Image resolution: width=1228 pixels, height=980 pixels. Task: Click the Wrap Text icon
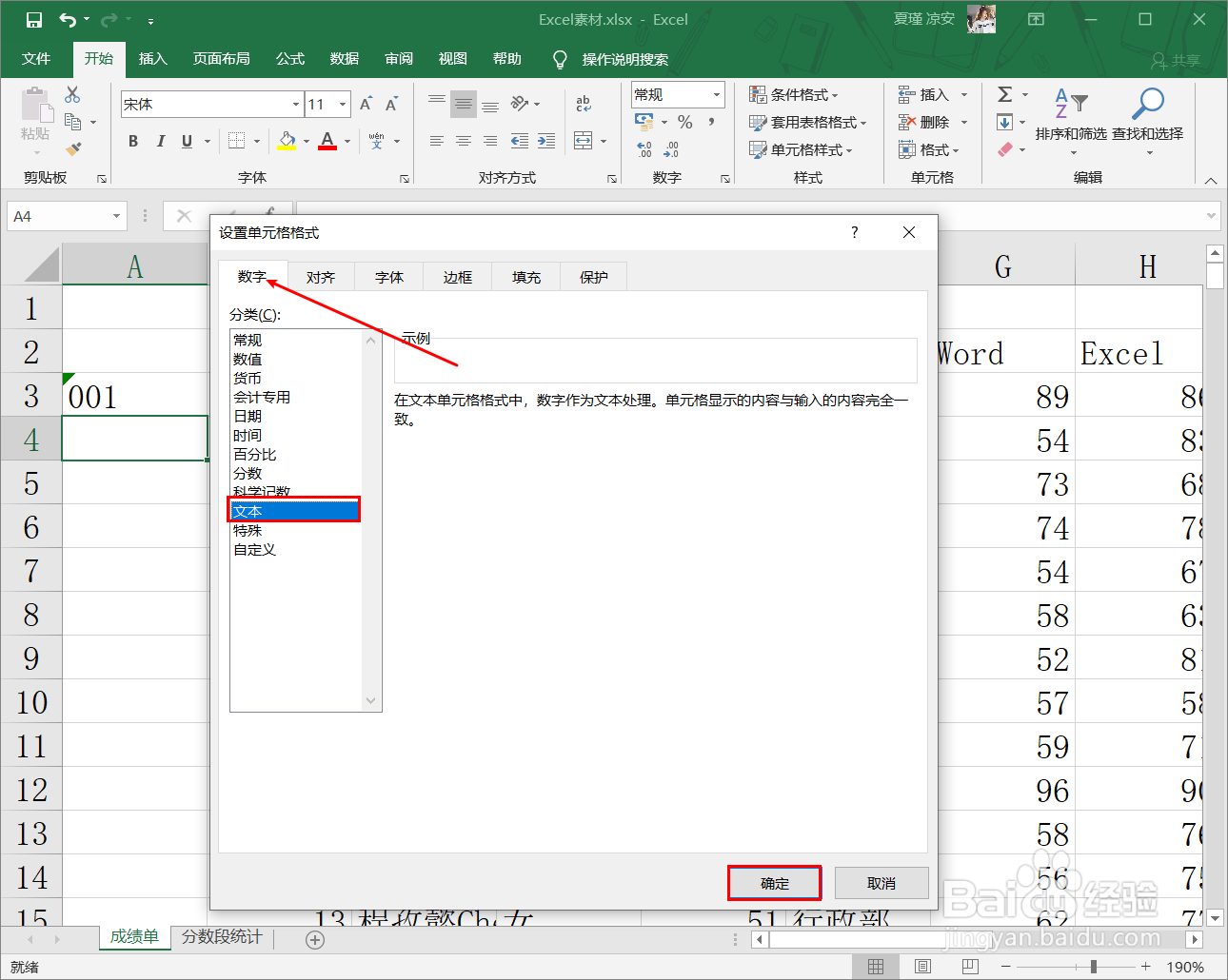click(584, 105)
